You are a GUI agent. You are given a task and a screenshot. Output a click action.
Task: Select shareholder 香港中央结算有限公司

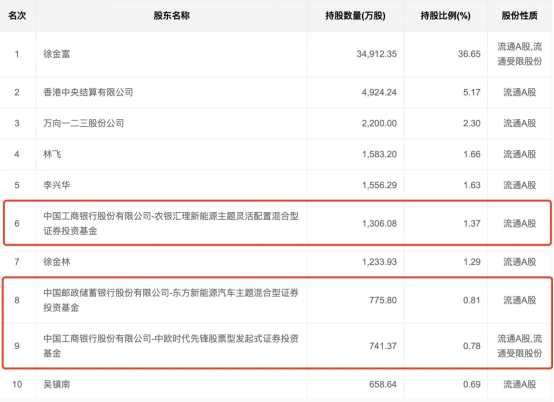pyautogui.click(x=88, y=92)
